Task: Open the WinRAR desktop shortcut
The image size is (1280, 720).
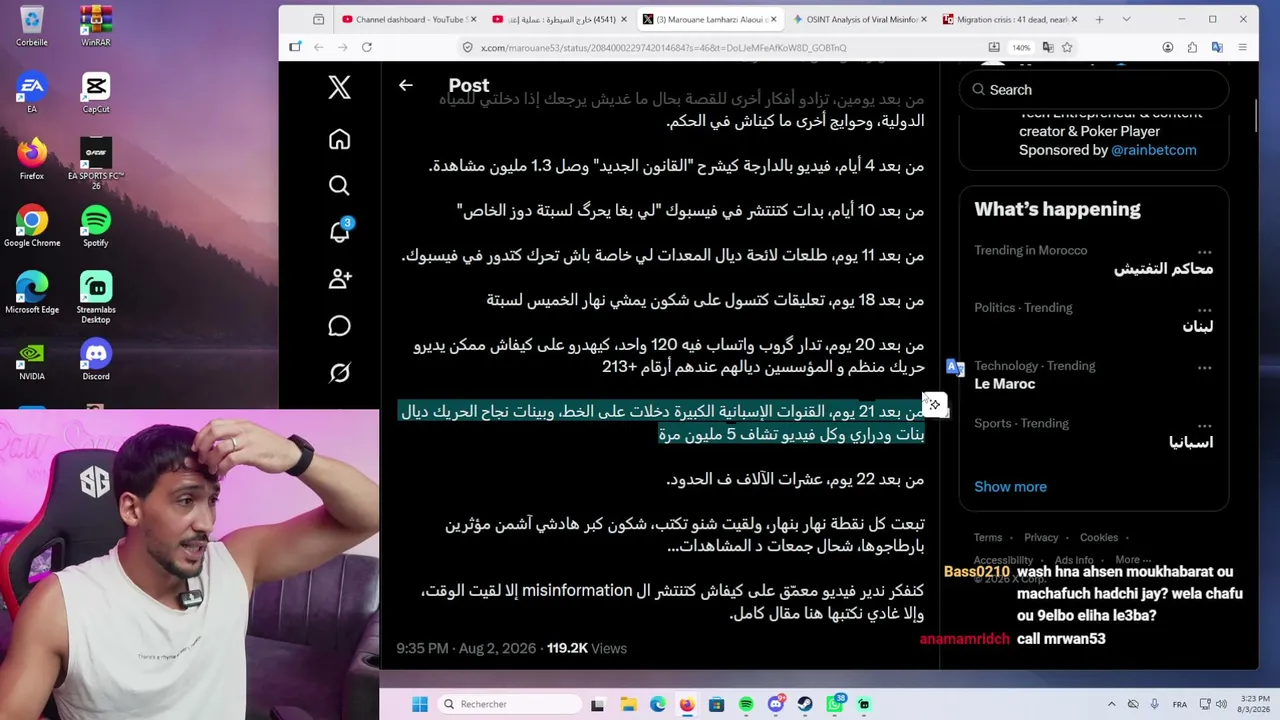Action: (96, 27)
